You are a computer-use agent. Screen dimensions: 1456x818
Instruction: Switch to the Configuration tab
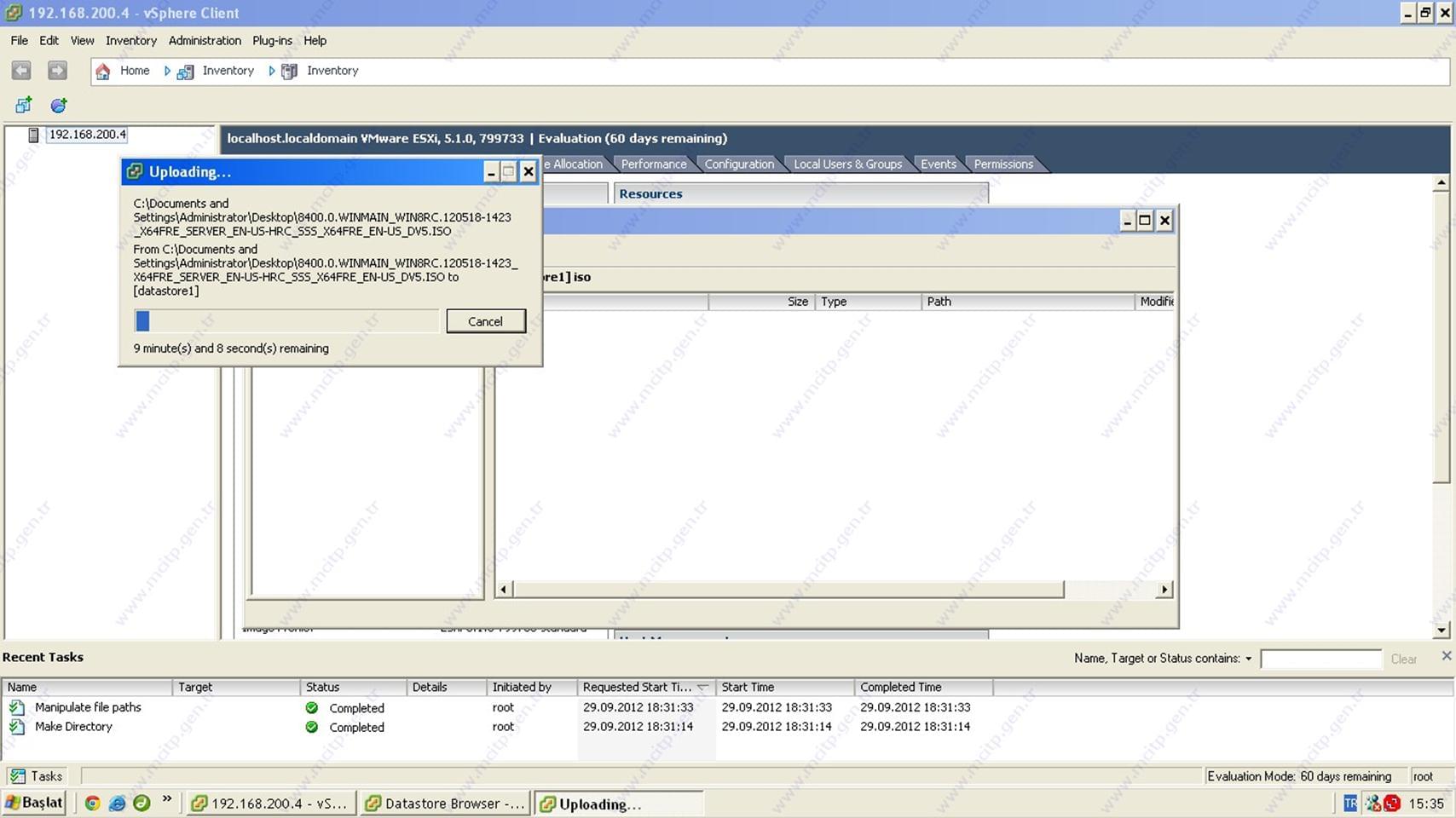[x=739, y=164]
